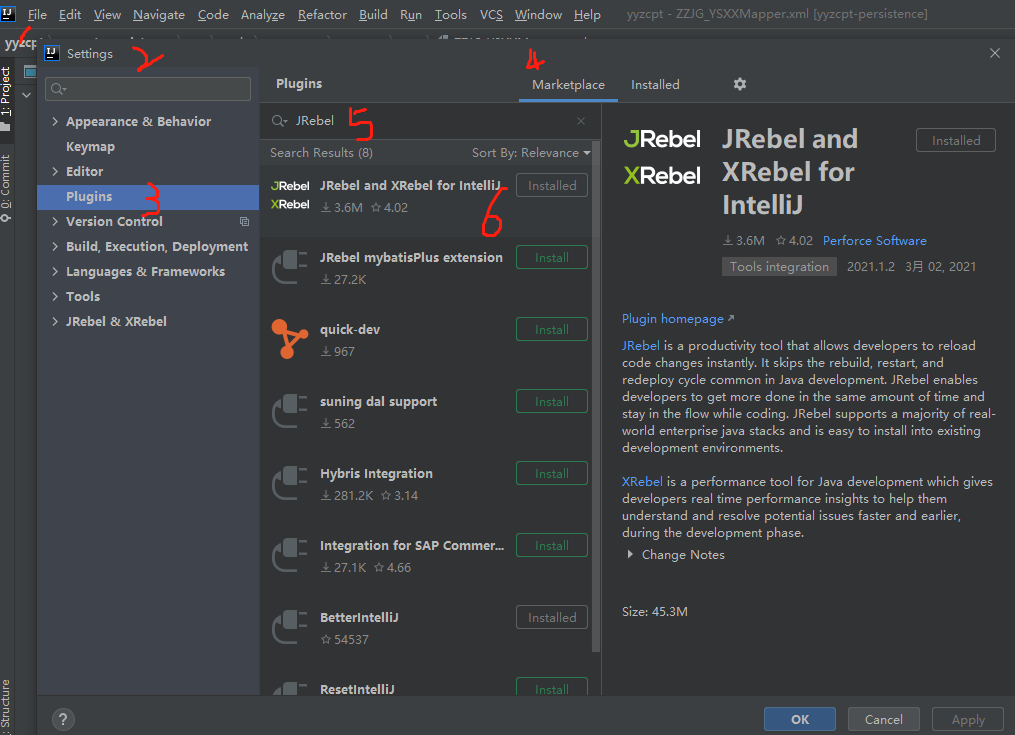This screenshot has height=735, width=1015.
Task: Click the IntelliJ IDEA logo in the title bar
Action: click(11, 14)
